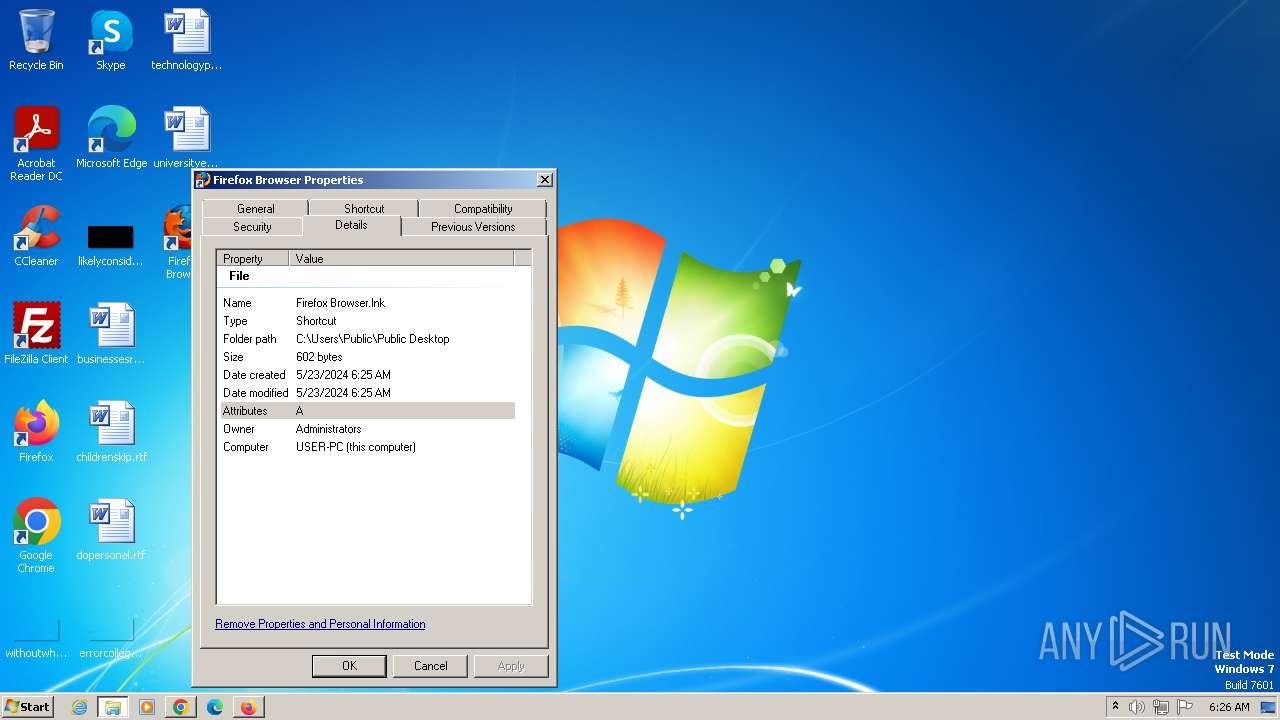Screen dimensions: 1280x720
Task: Select the childrenskip.rtf document icon
Action: click(111, 431)
